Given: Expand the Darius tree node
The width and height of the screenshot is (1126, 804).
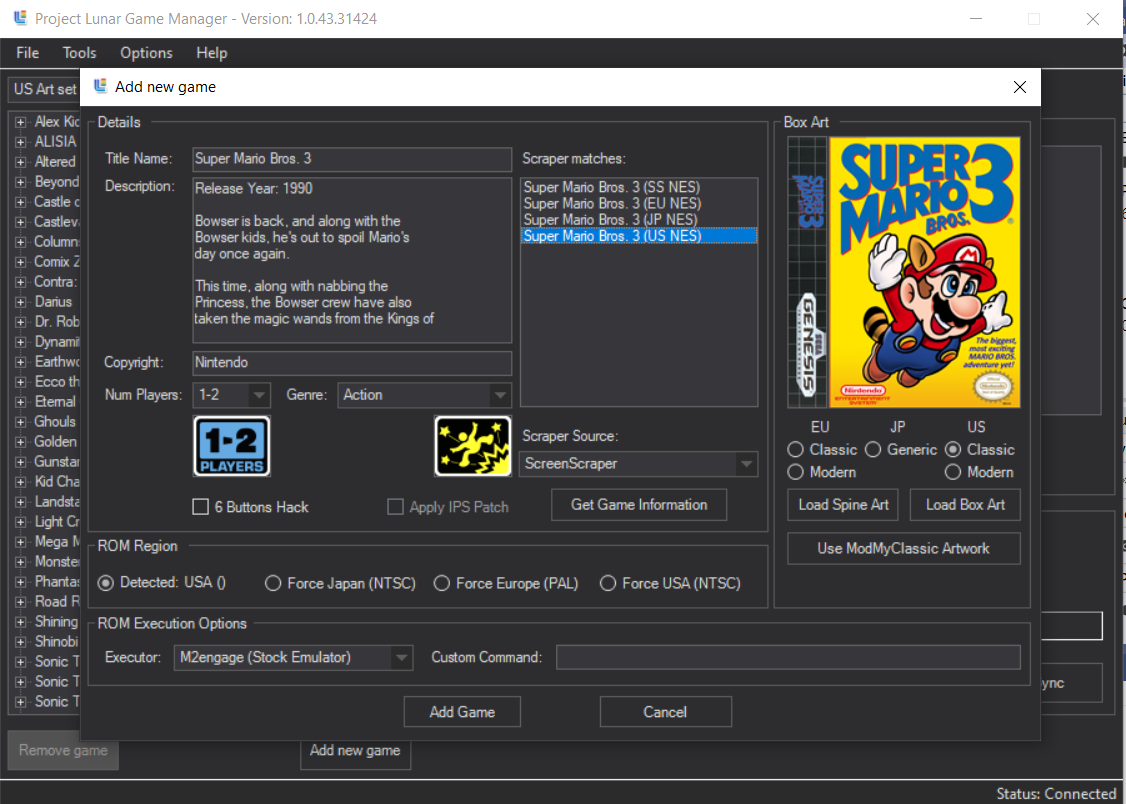Looking at the screenshot, I should [21, 302].
